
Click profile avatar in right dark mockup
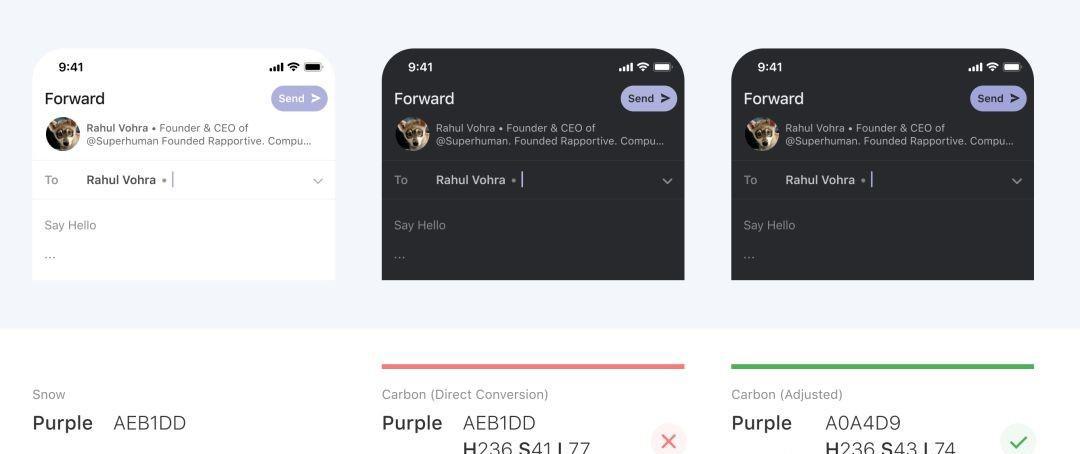point(762,134)
